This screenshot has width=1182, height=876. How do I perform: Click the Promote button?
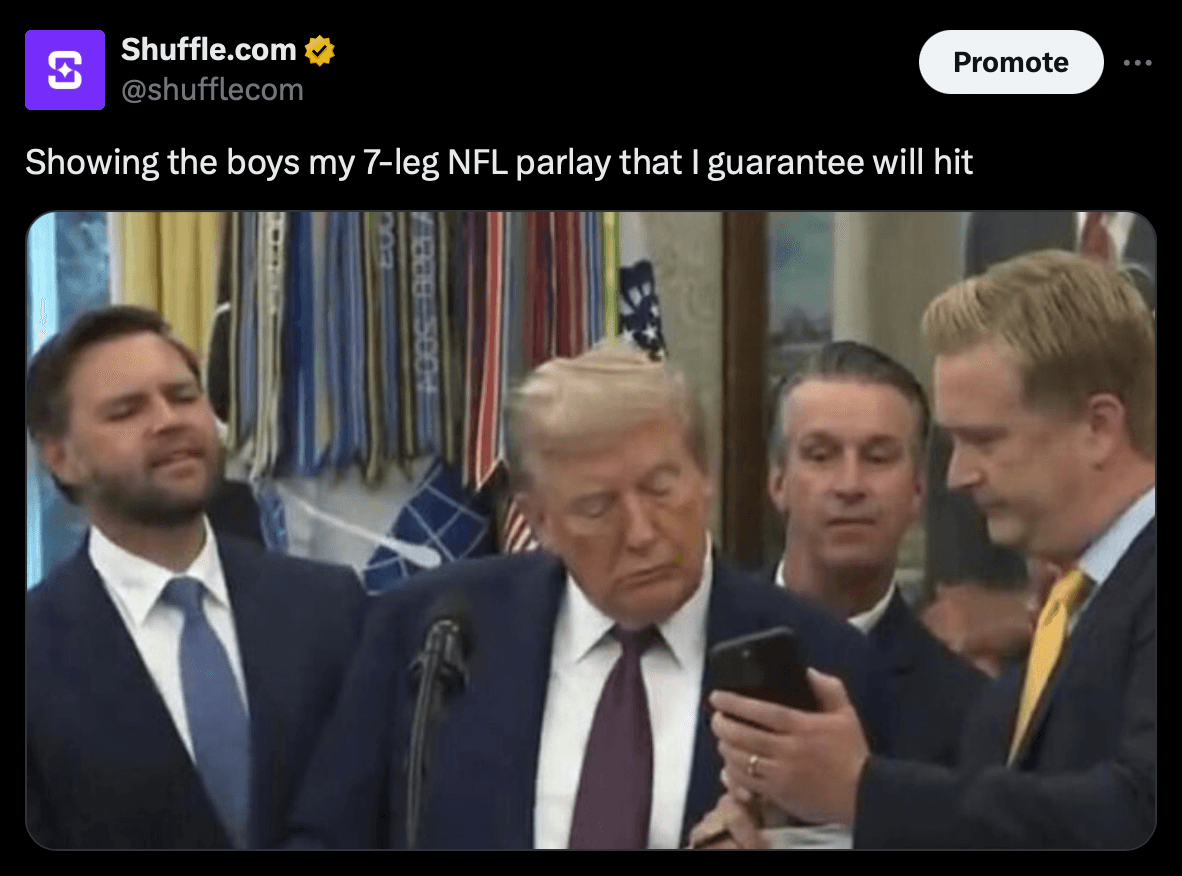pyautogui.click(x=1011, y=62)
